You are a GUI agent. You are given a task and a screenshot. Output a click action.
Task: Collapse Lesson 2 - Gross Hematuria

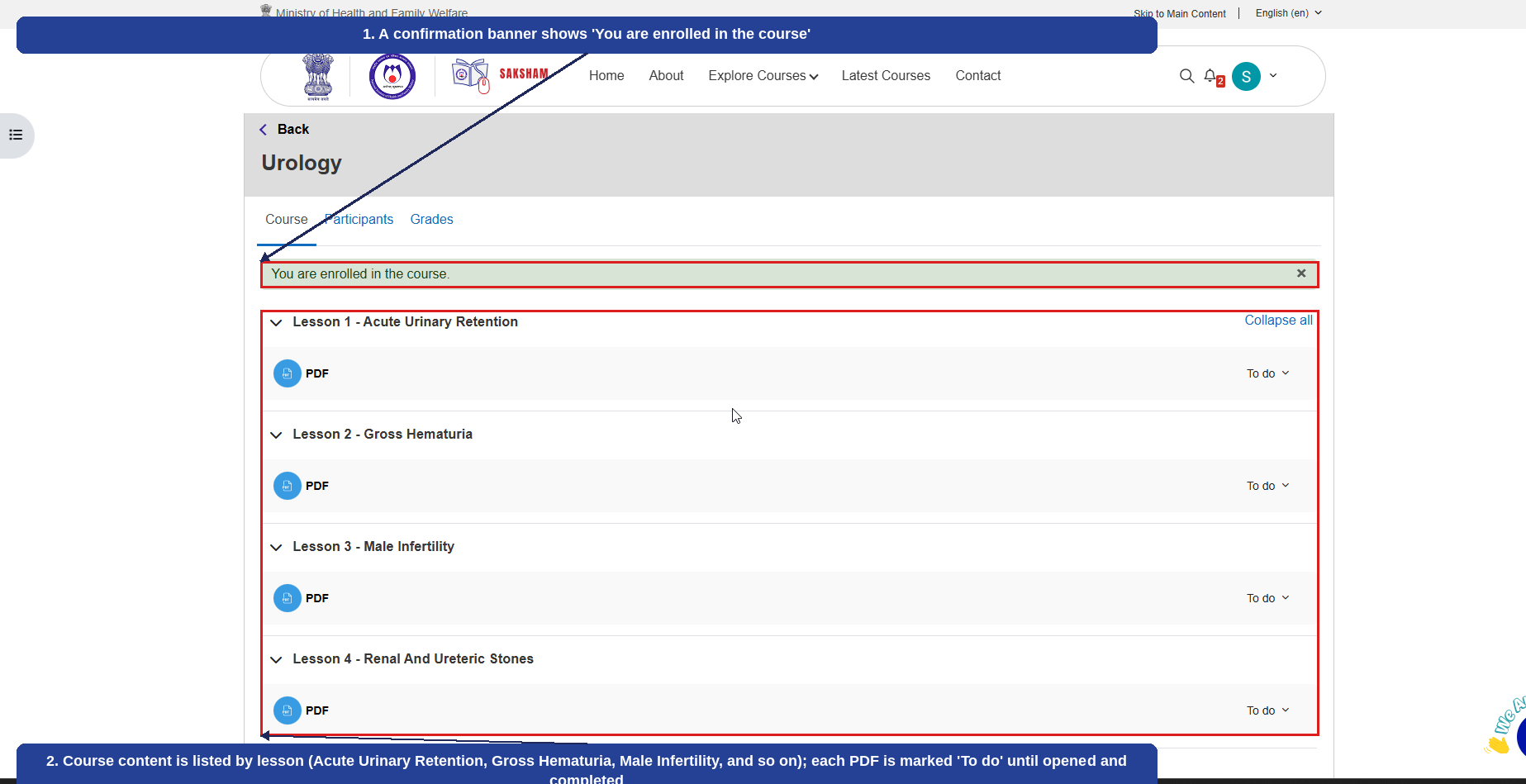276,435
